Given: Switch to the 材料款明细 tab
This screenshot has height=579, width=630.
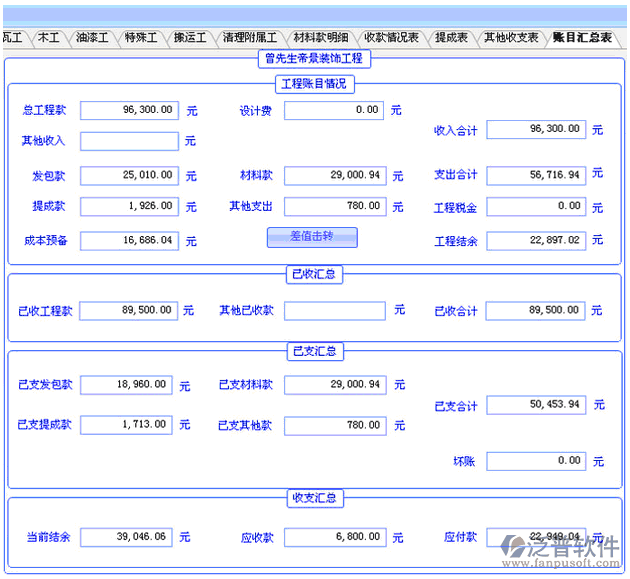Looking at the screenshot, I should [x=318, y=38].
